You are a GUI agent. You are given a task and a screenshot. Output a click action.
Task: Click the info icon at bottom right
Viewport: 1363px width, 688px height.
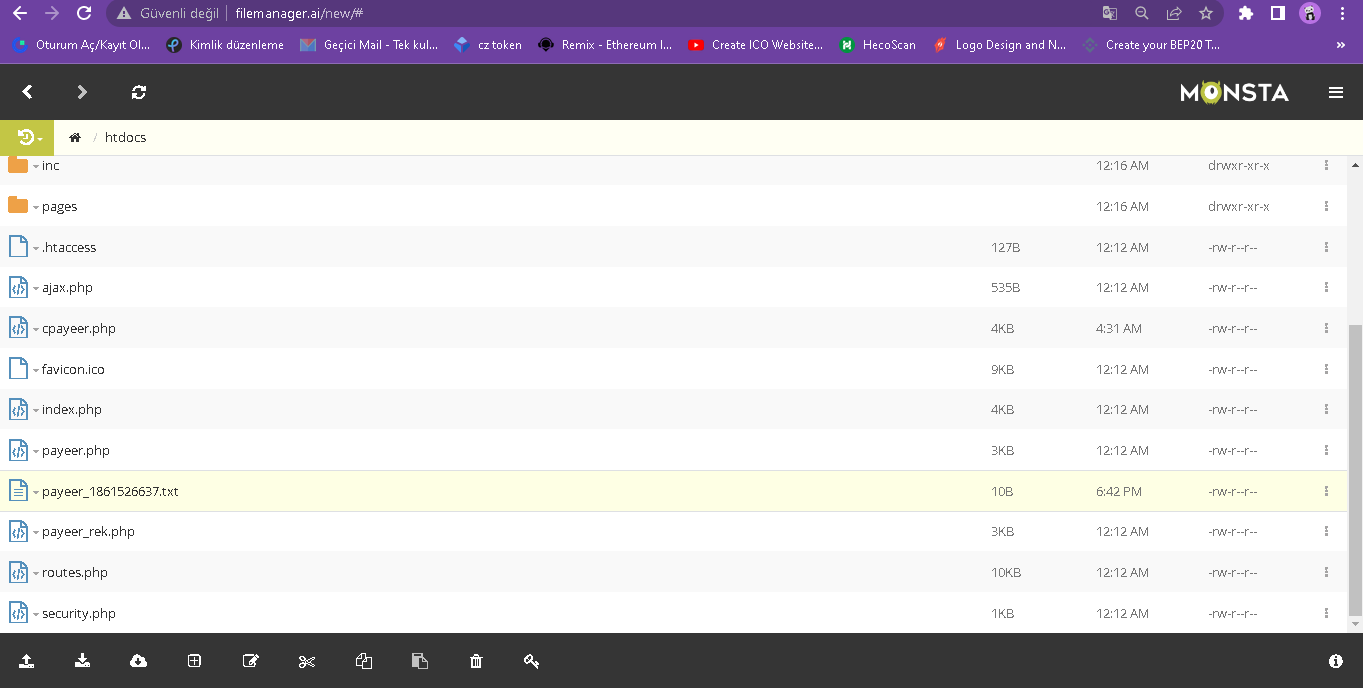(x=1336, y=661)
